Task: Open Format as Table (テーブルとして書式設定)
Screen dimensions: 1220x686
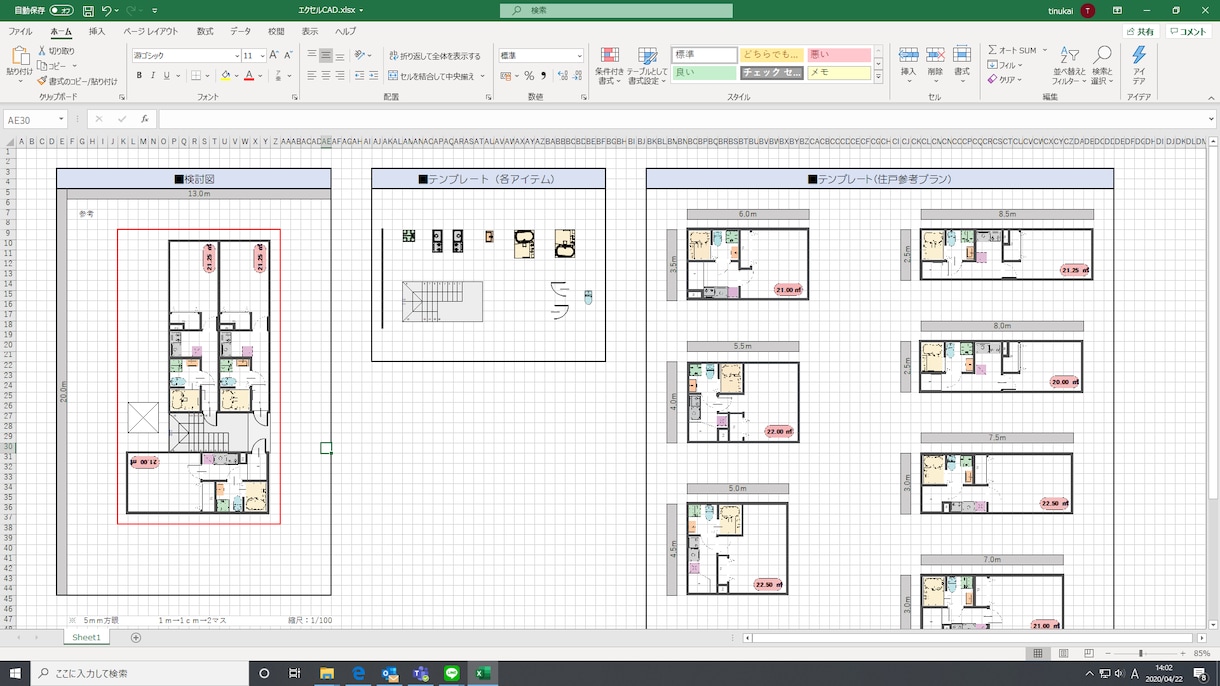Action: [x=647, y=65]
